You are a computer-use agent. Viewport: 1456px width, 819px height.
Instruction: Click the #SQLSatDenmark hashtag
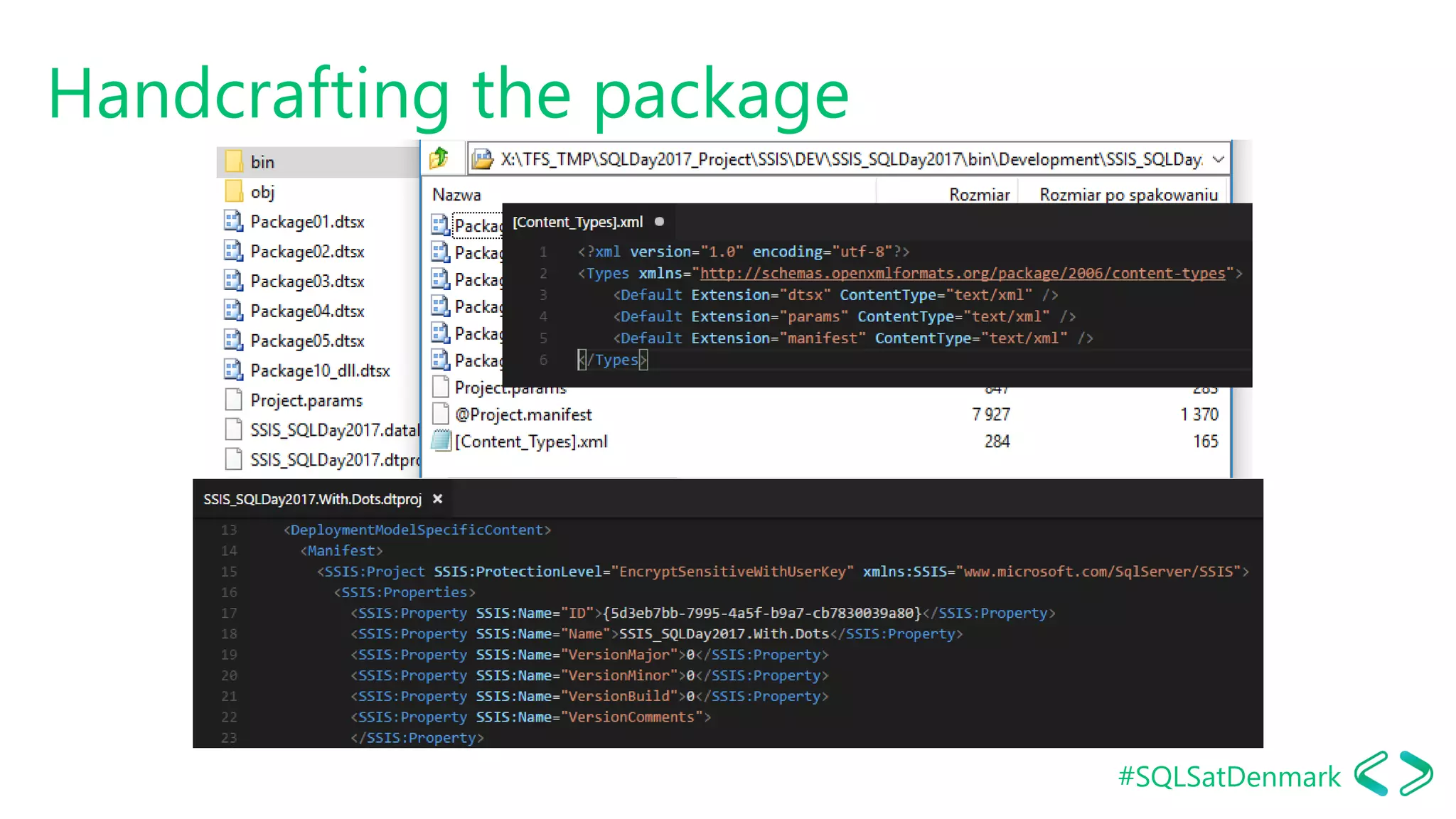pyautogui.click(x=1229, y=777)
